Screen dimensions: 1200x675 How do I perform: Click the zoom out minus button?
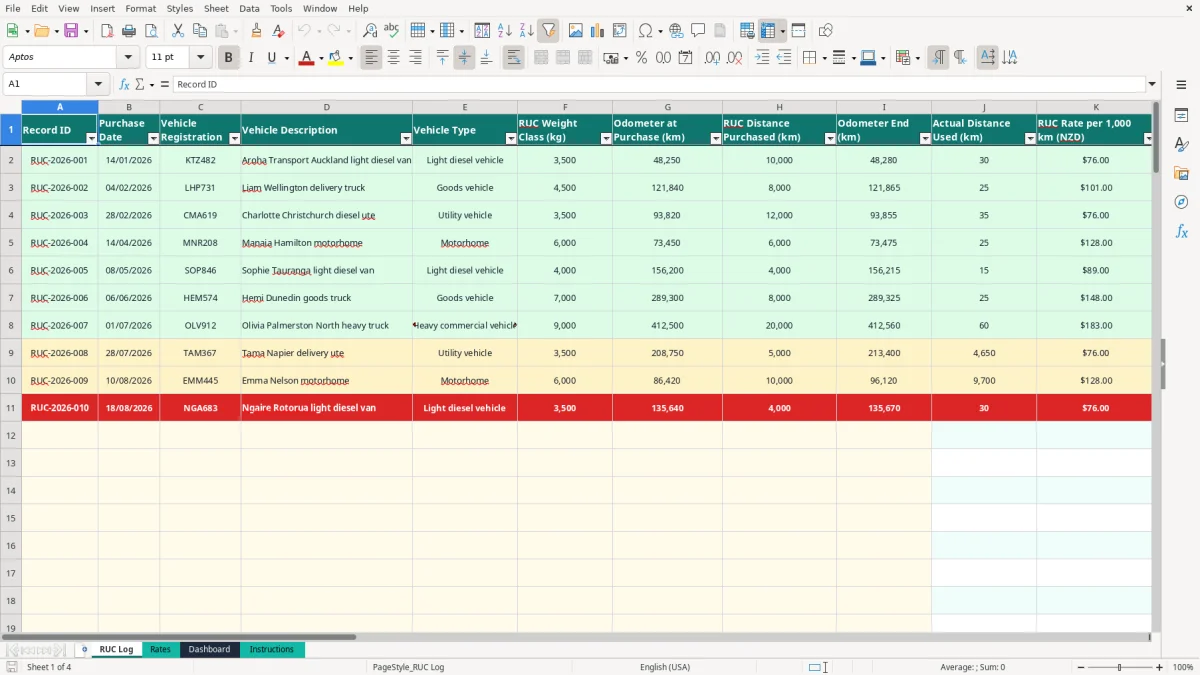pos(1079,667)
